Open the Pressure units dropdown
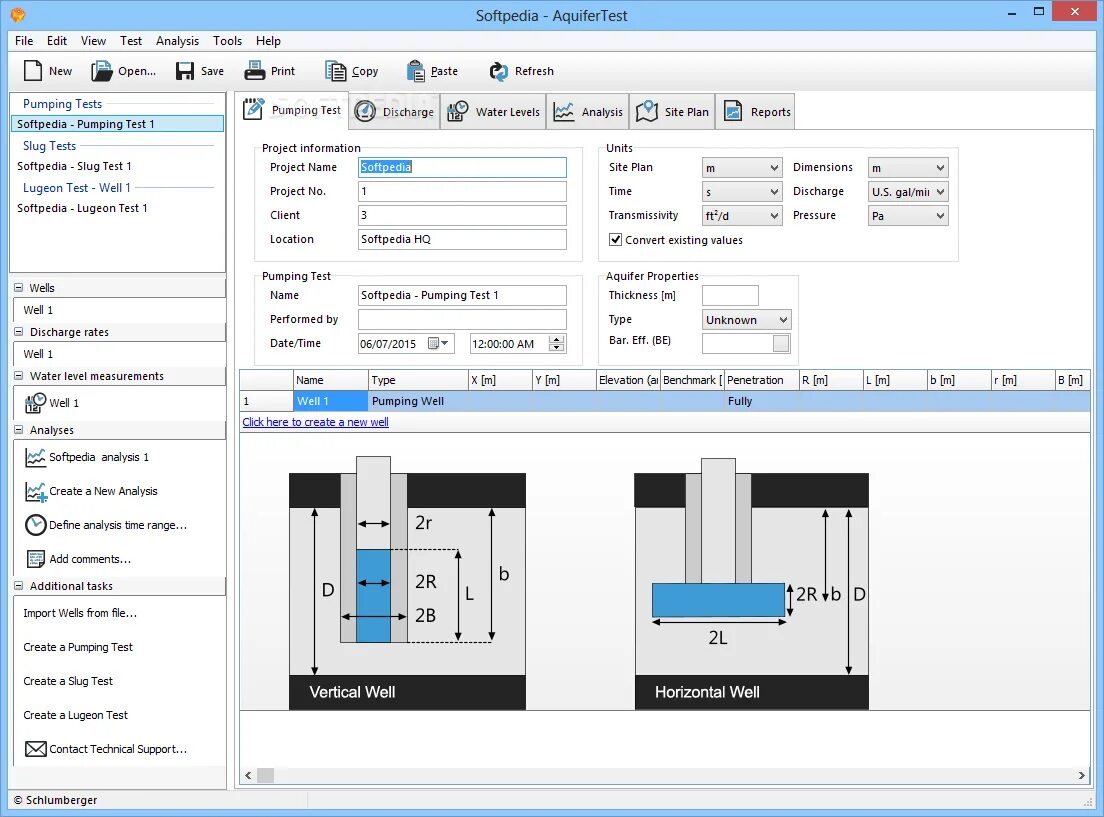The image size is (1104, 817). (908, 216)
